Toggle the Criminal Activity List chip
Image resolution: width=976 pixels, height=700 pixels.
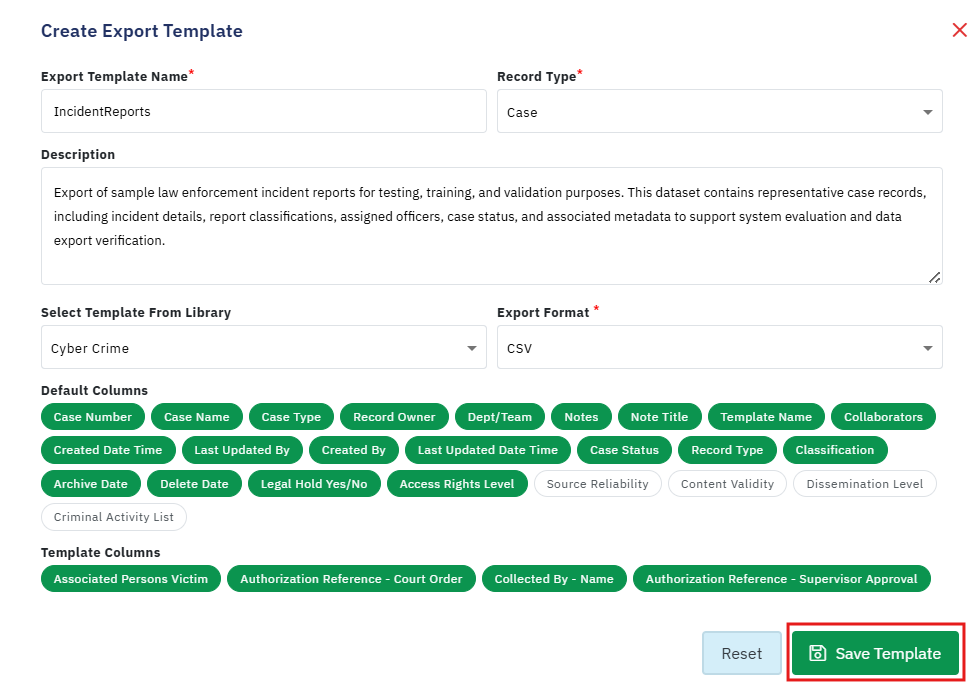tap(114, 516)
